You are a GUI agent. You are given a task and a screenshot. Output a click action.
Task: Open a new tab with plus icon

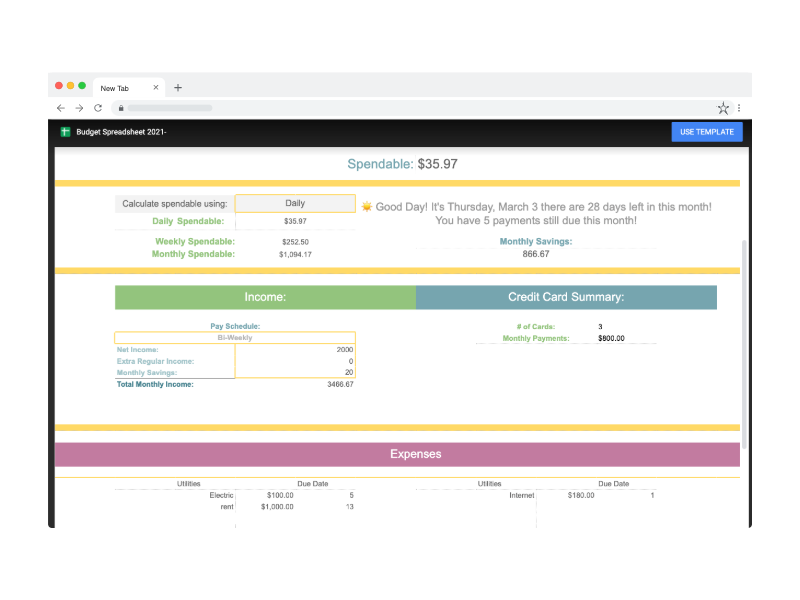tap(178, 88)
